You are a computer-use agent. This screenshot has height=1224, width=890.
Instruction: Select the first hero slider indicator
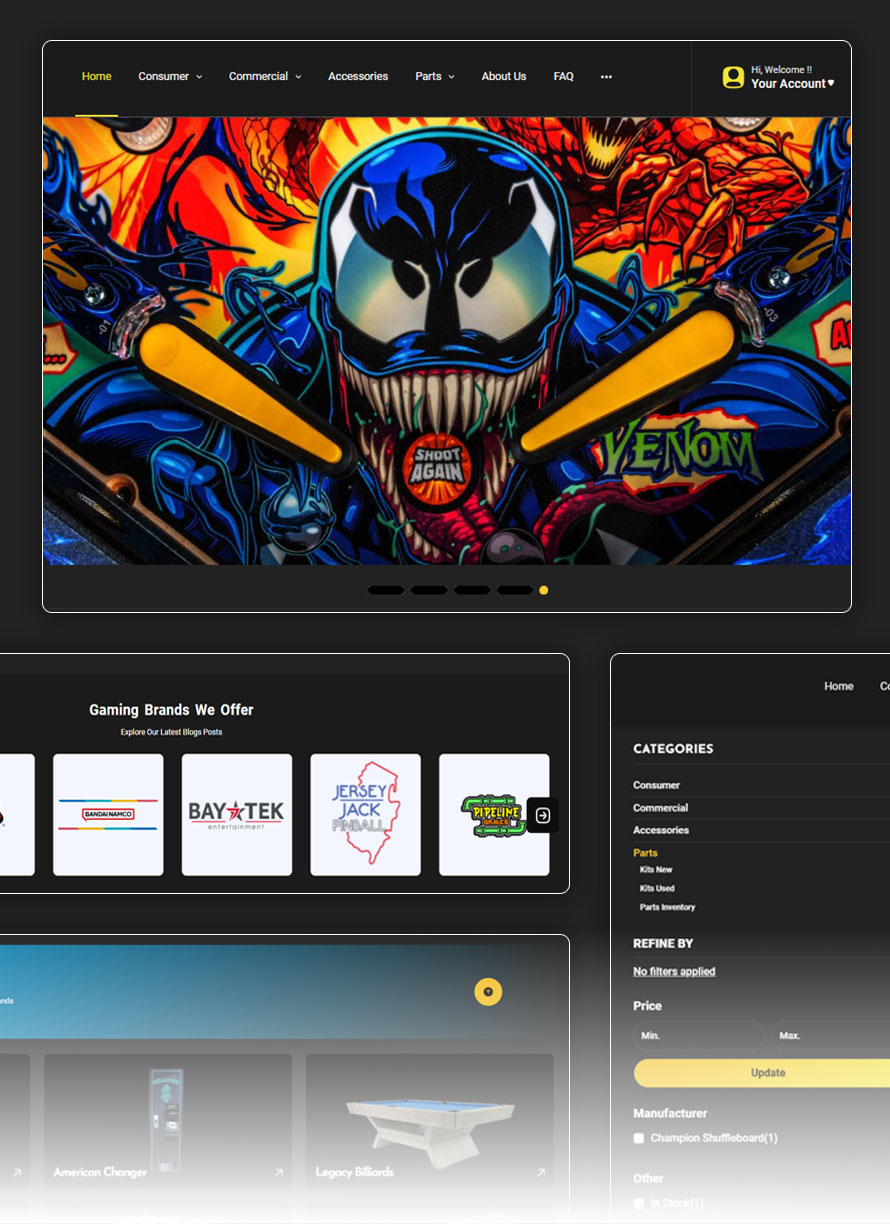386,590
